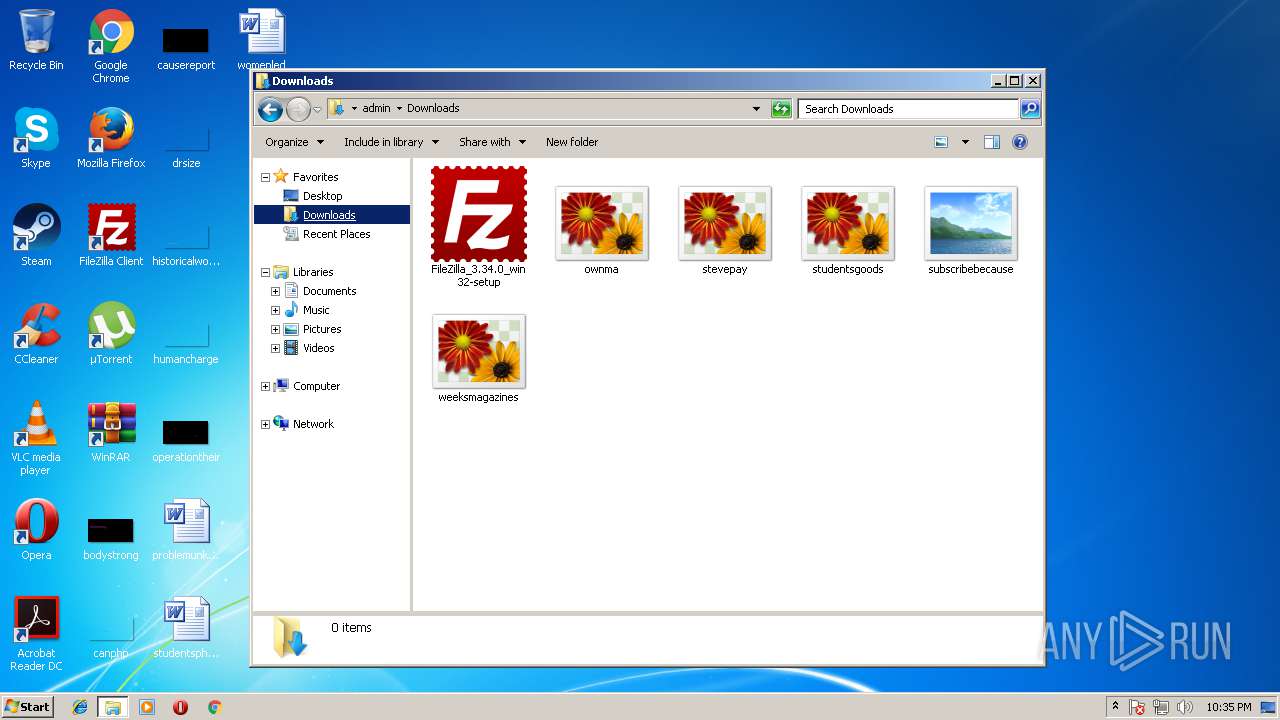This screenshot has width=1280, height=720.
Task: Open the µTorrent desktop shortcut
Action: pyautogui.click(x=111, y=335)
